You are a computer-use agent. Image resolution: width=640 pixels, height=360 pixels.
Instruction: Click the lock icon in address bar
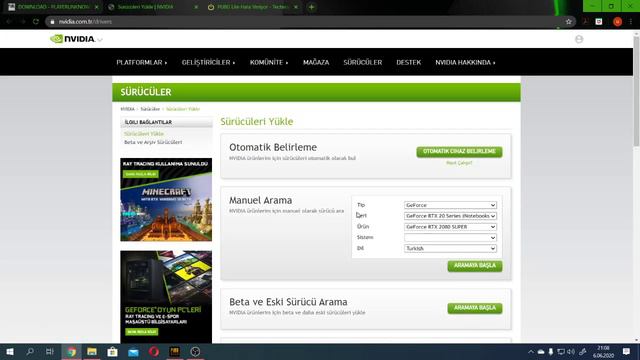52,22
